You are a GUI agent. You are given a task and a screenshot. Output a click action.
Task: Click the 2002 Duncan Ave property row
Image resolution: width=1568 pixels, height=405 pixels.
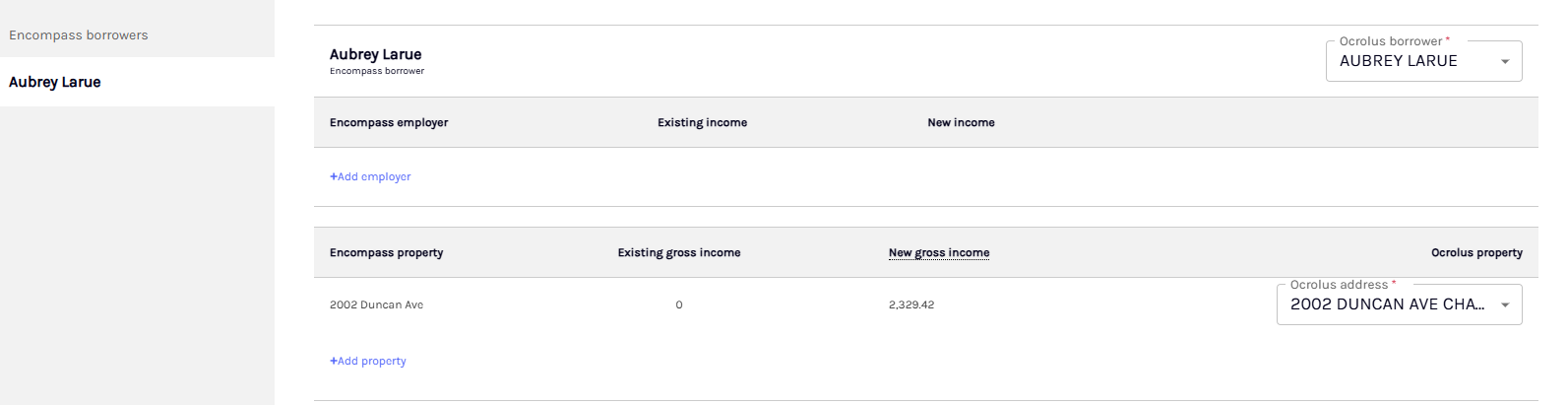tap(925, 304)
